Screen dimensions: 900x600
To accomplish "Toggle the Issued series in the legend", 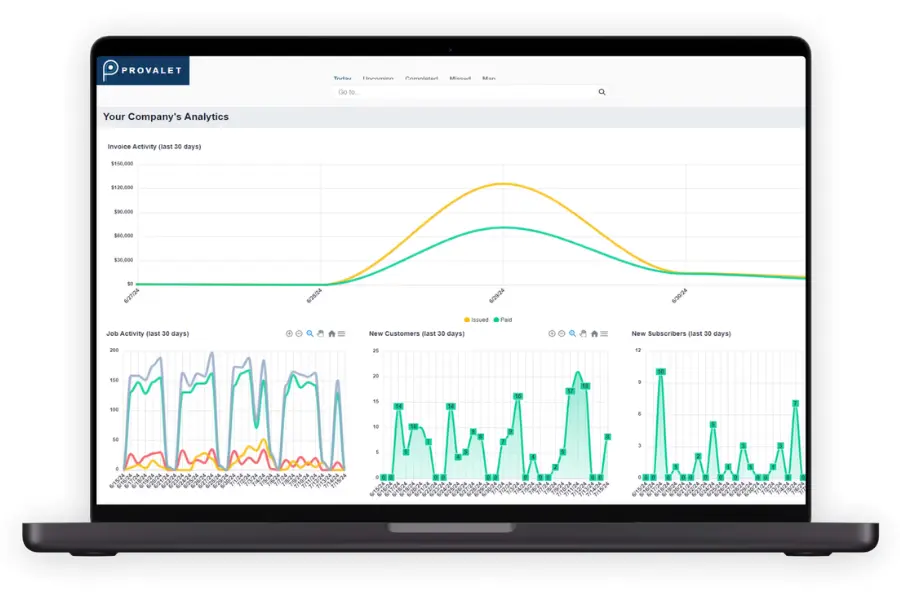I will tap(476, 320).
